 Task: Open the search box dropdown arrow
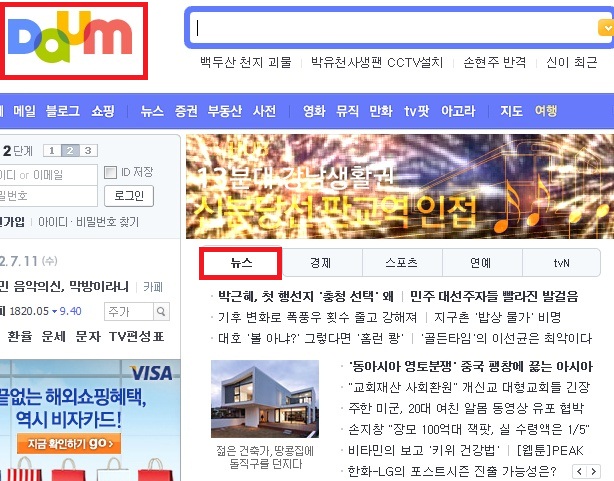(x=606, y=28)
